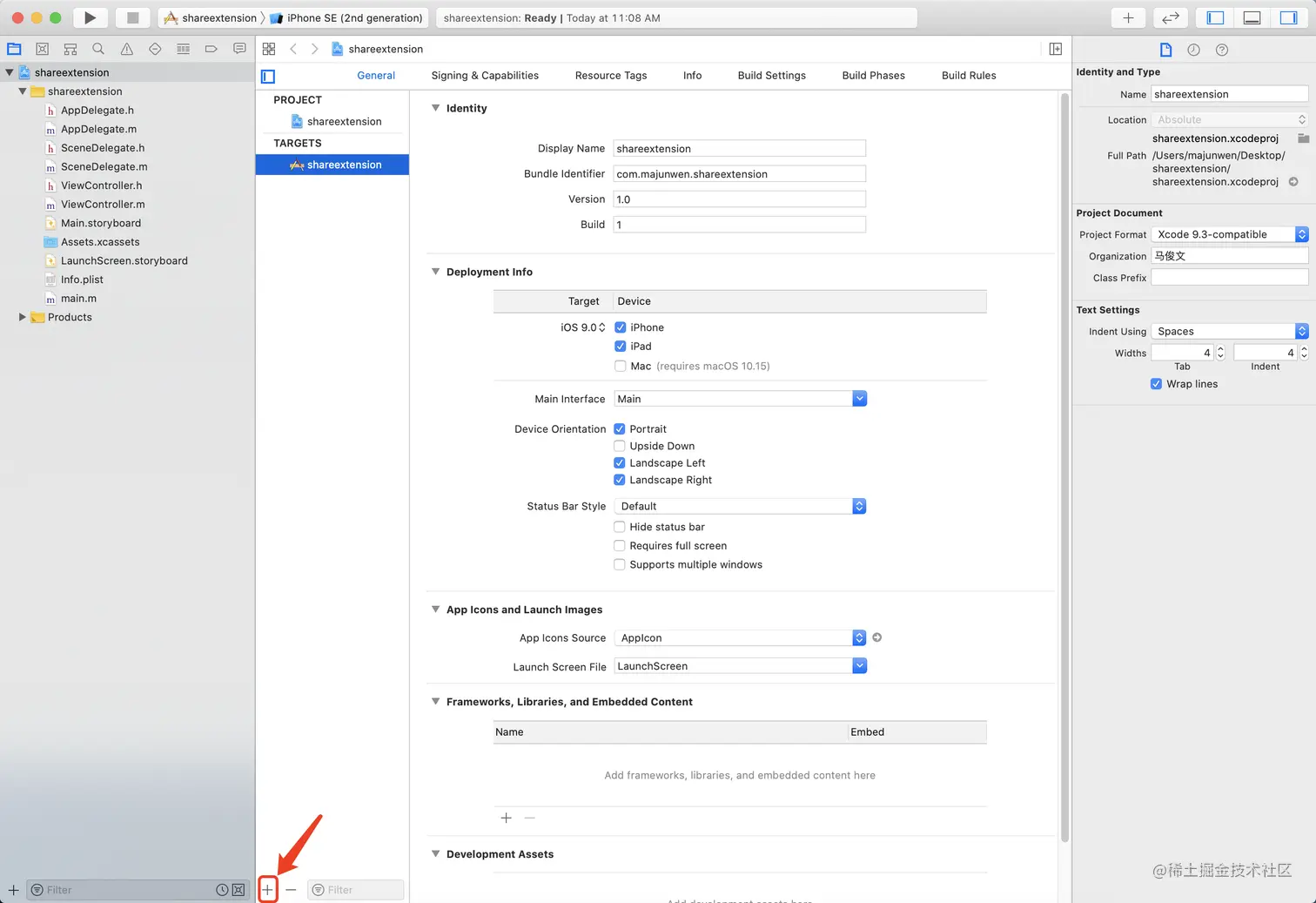The height and width of the screenshot is (903, 1316).
Task: Enable Requires full screen option
Action: 620,545
